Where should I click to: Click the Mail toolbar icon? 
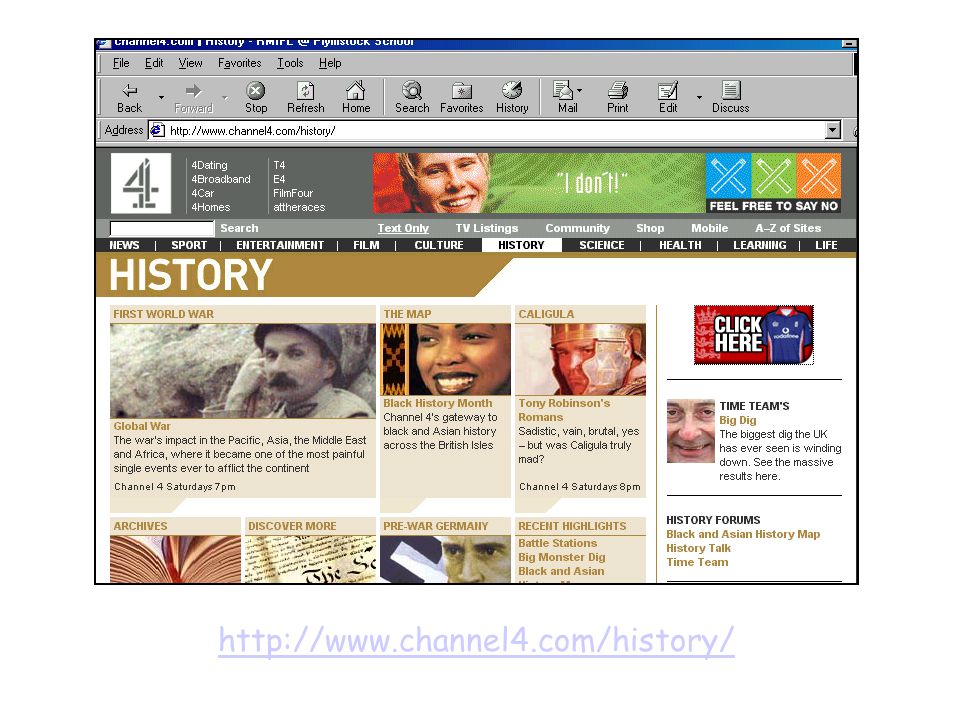[563, 90]
